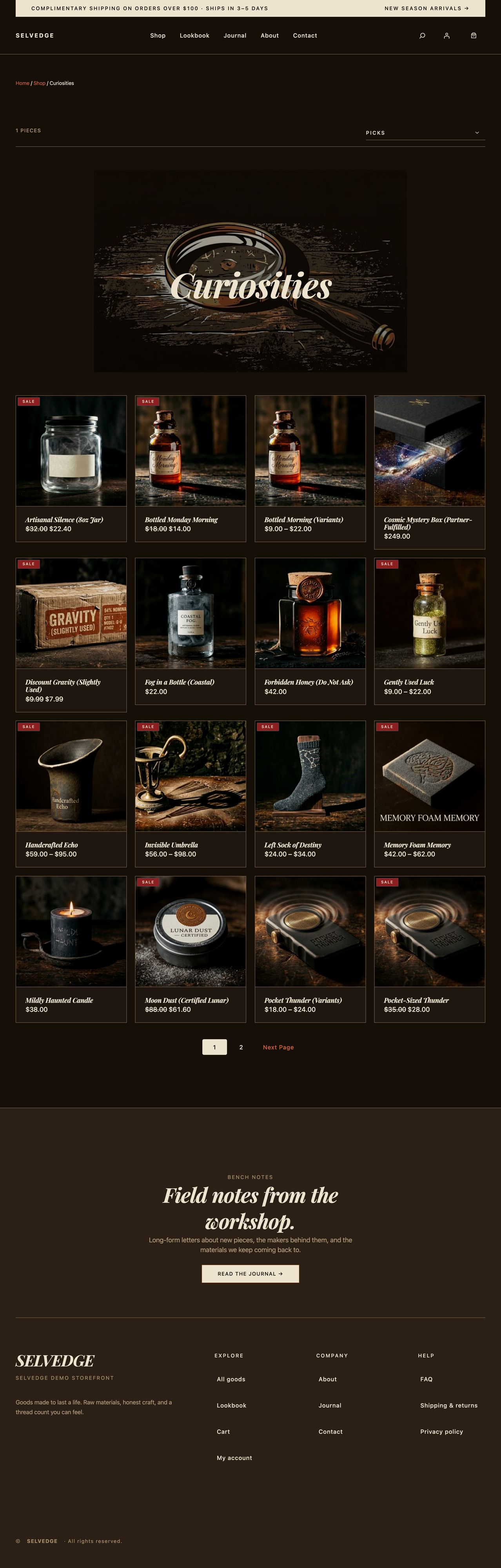
Task: Go to the Journal nav item
Action: click(x=235, y=36)
